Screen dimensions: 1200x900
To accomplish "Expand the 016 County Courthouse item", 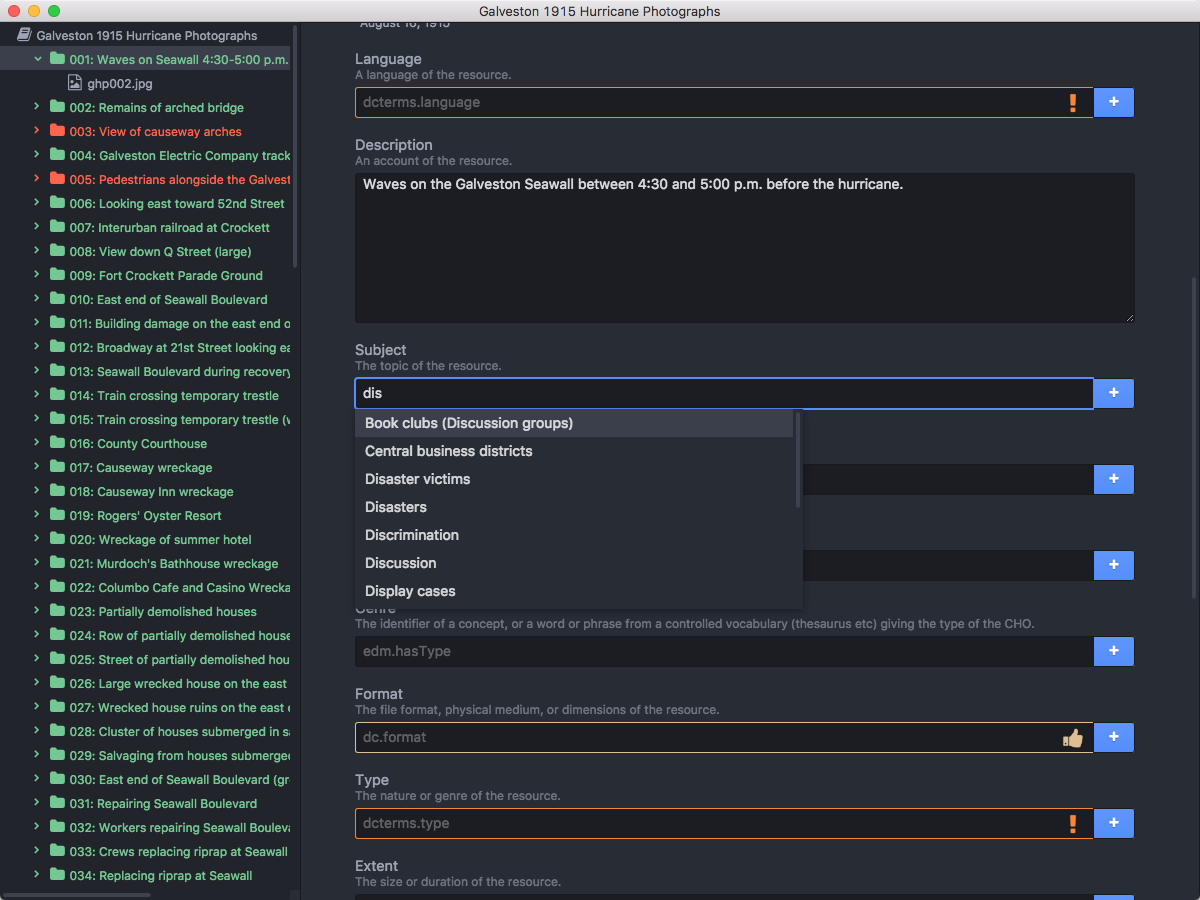I will click(x=37, y=443).
